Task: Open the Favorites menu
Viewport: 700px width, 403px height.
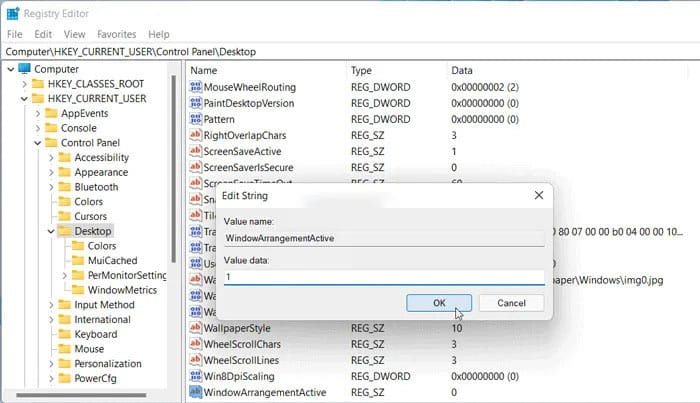Action: [119, 34]
